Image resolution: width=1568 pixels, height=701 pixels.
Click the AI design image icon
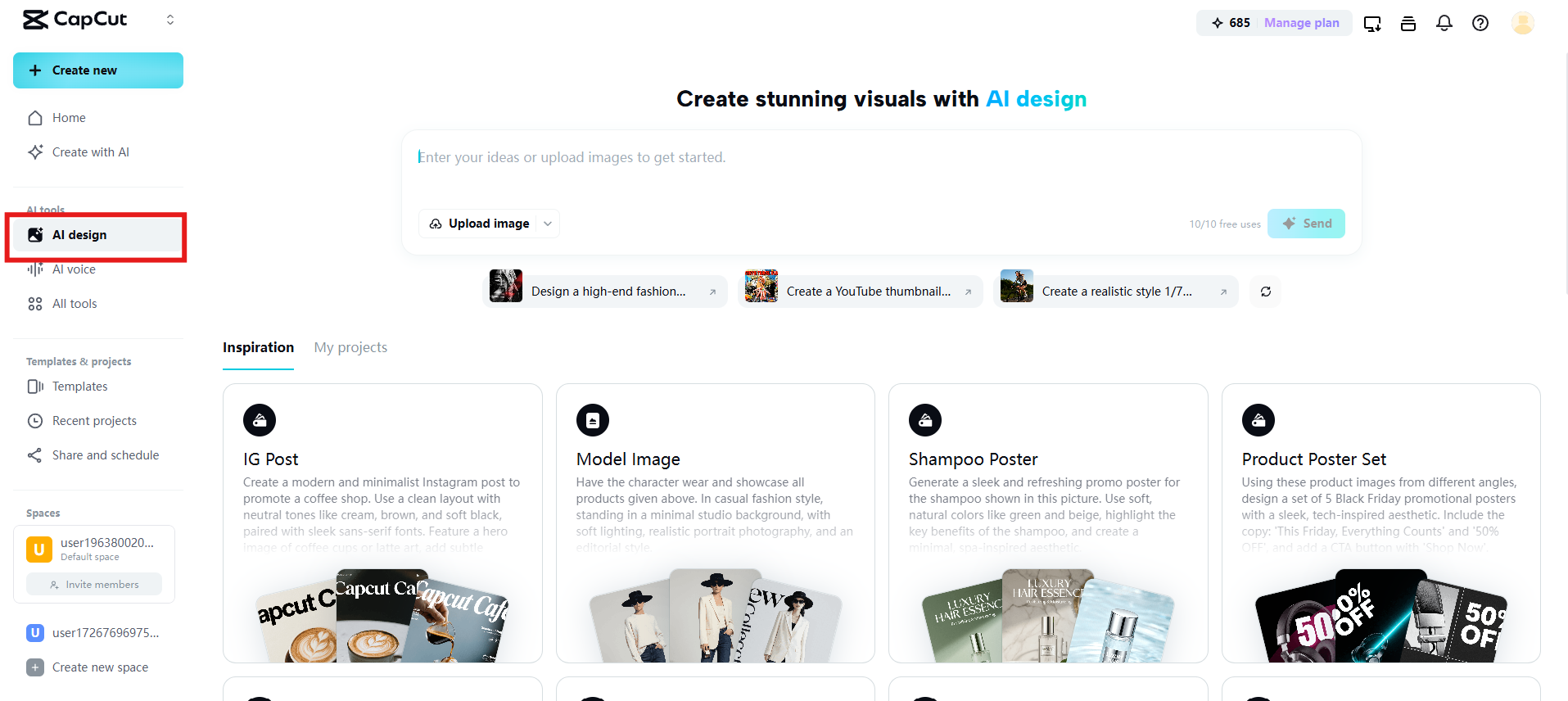point(35,235)
